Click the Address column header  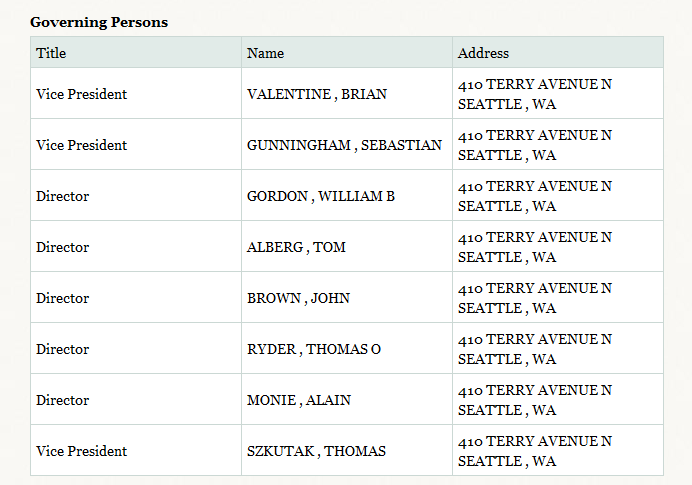click(483, 53)
